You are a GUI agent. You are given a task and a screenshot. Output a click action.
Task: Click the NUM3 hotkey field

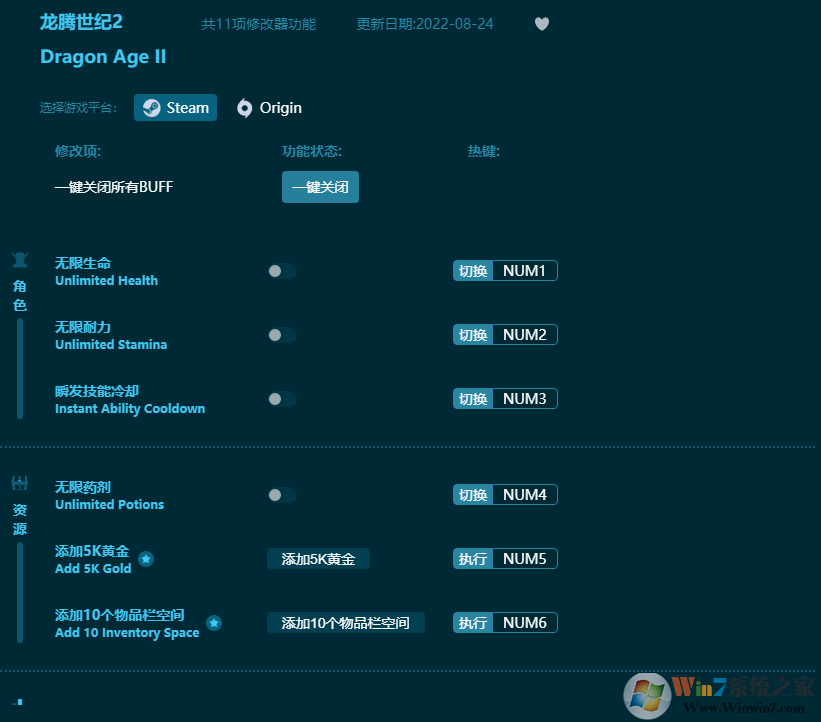click(x=525, y=398)
